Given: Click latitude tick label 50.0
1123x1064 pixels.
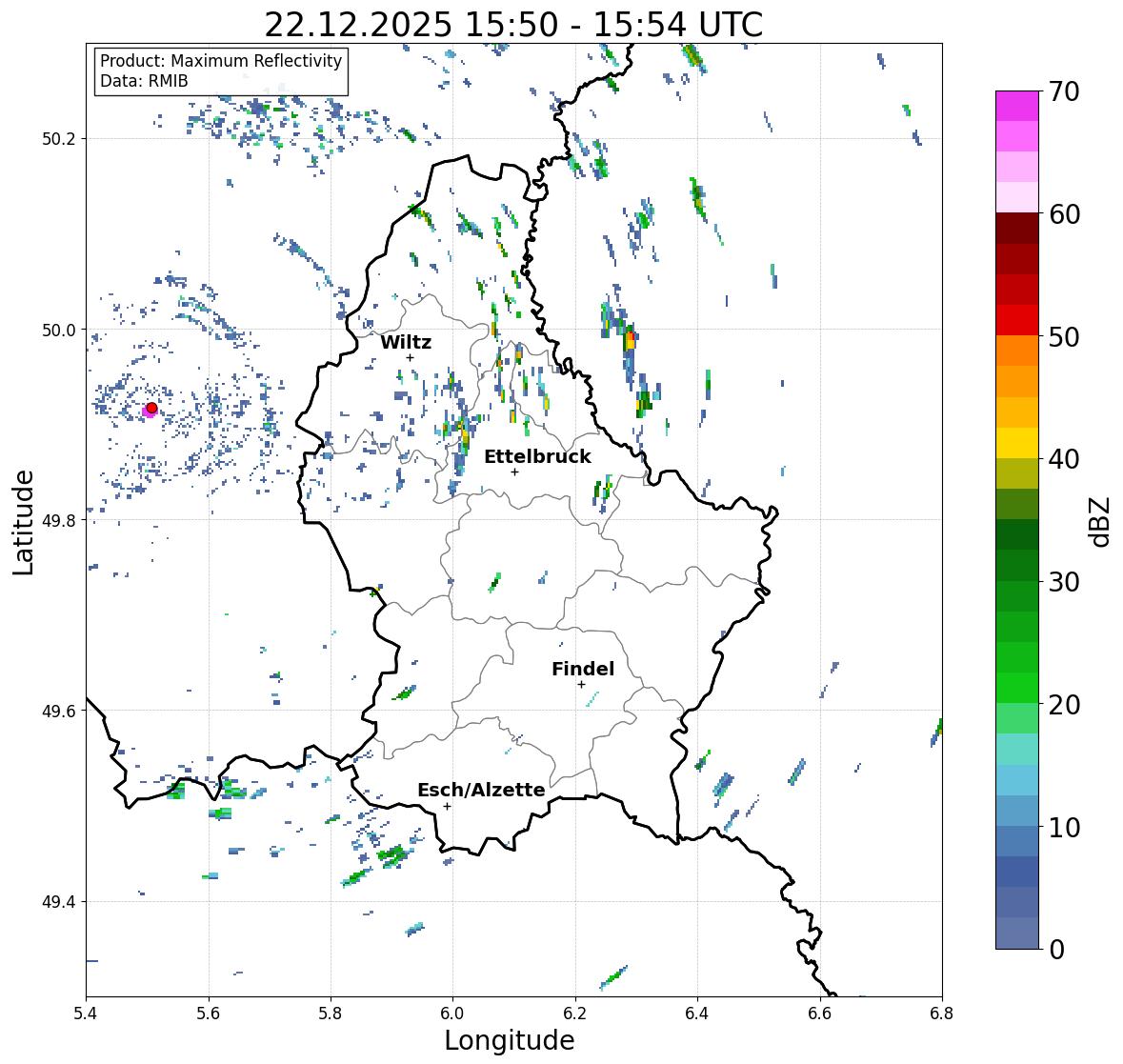Looking at the screenshot, I should [x=59, y=330].
